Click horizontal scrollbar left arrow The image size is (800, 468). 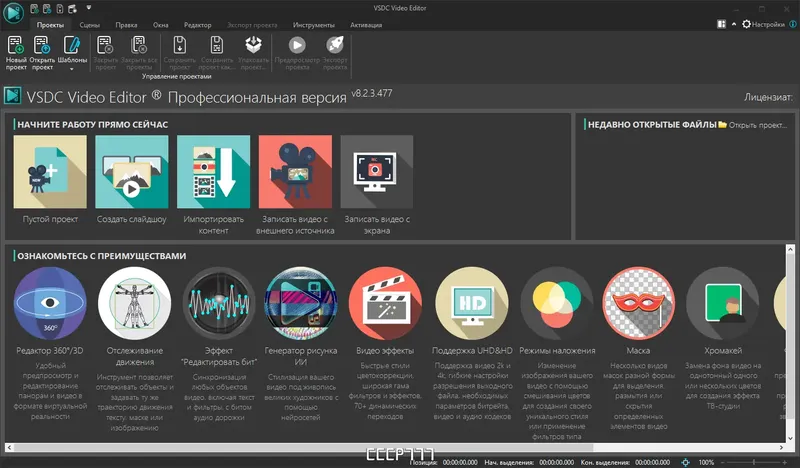tap(9, 448)
